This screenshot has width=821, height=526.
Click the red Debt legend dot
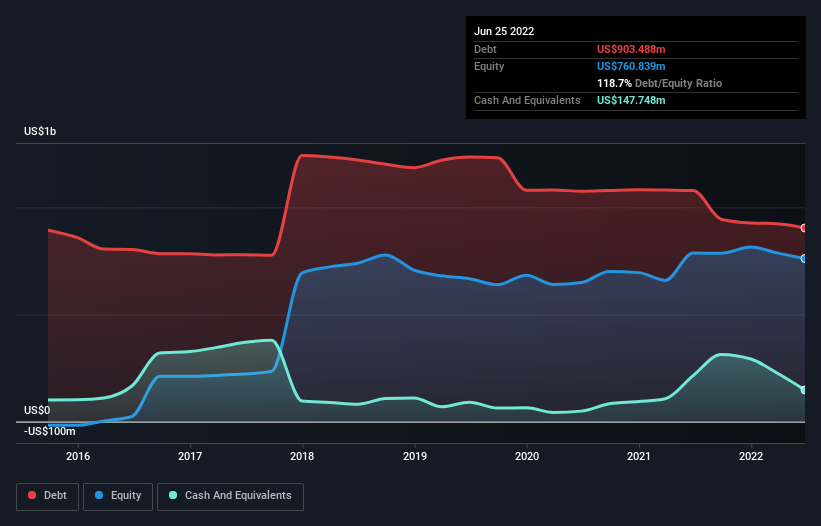point(32,495)
